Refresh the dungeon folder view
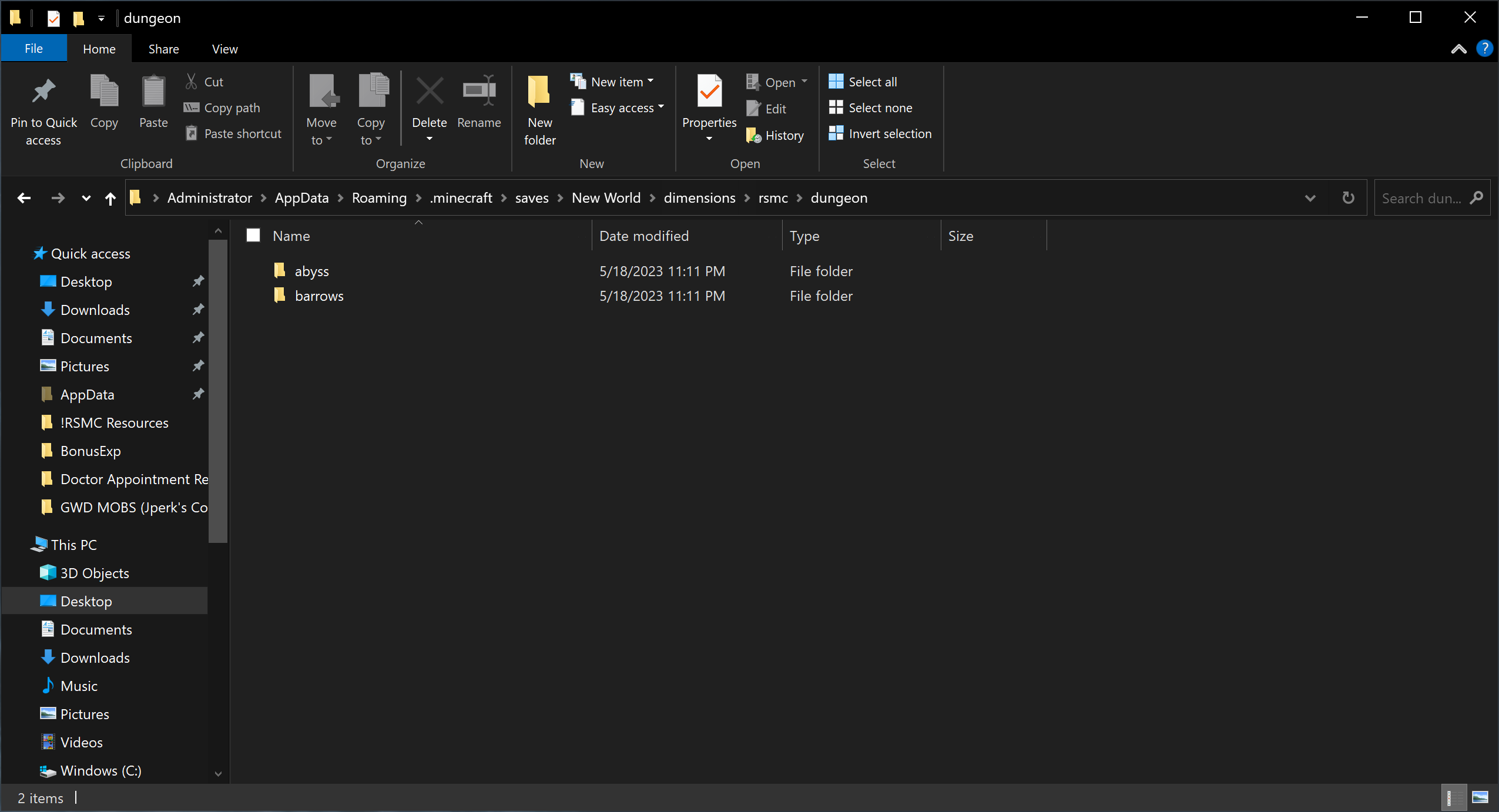Viewport: 1499px width, 812px height. click(x=1348, y=198)
